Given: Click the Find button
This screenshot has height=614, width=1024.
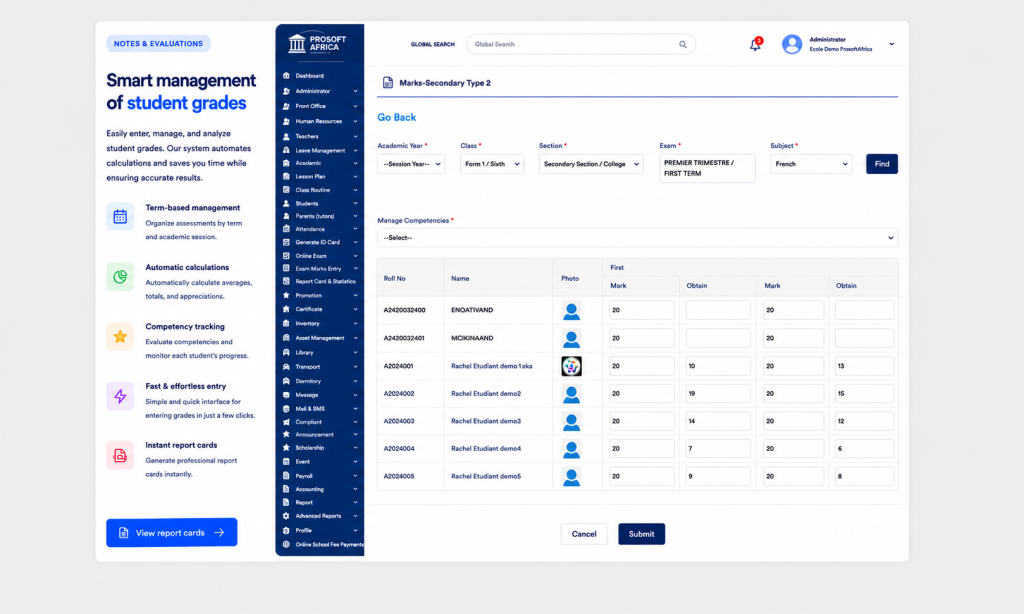Looking at the screenshot, I should (882, 164).
